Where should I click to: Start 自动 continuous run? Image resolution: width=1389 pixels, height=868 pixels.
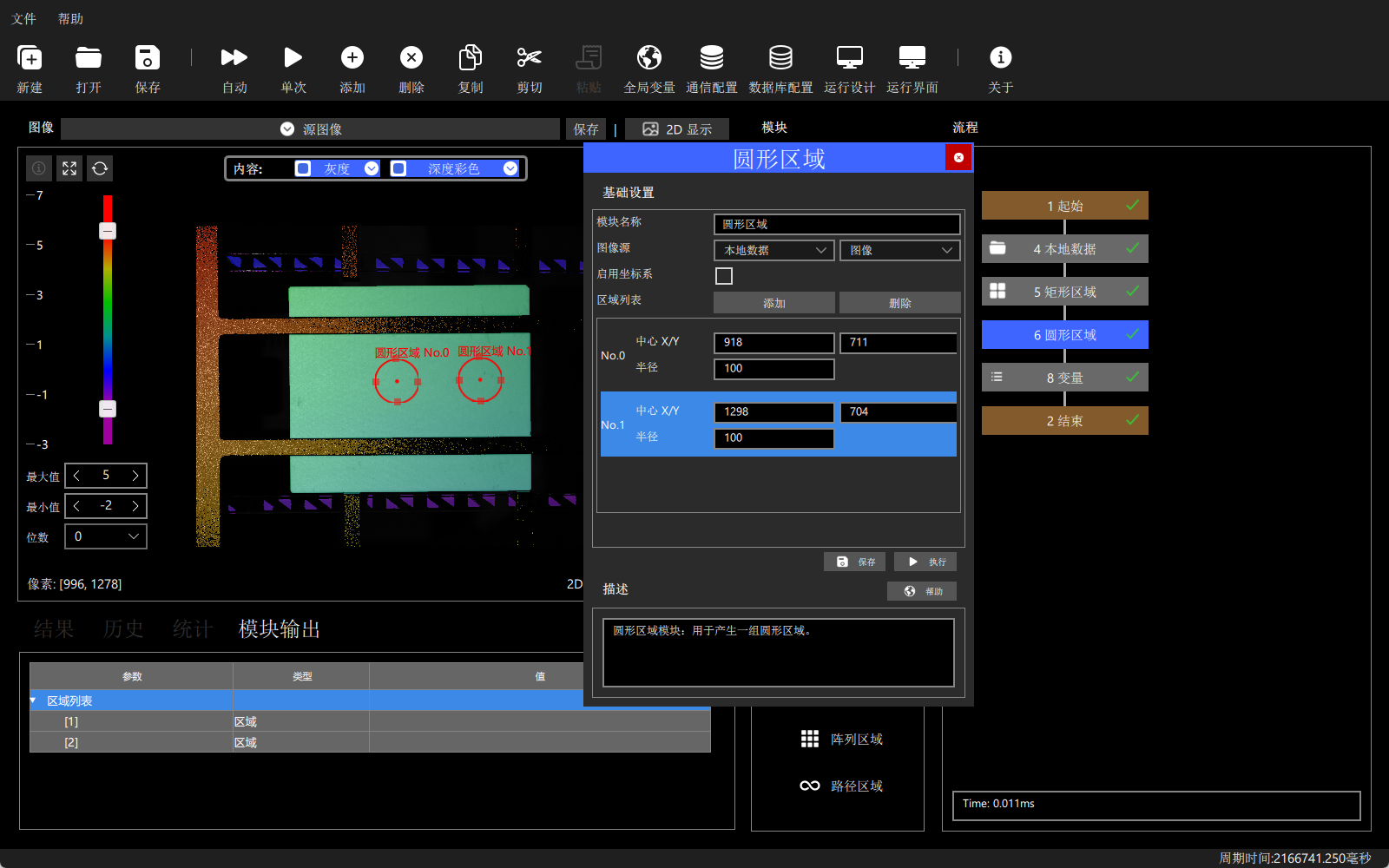pos(234,58)
